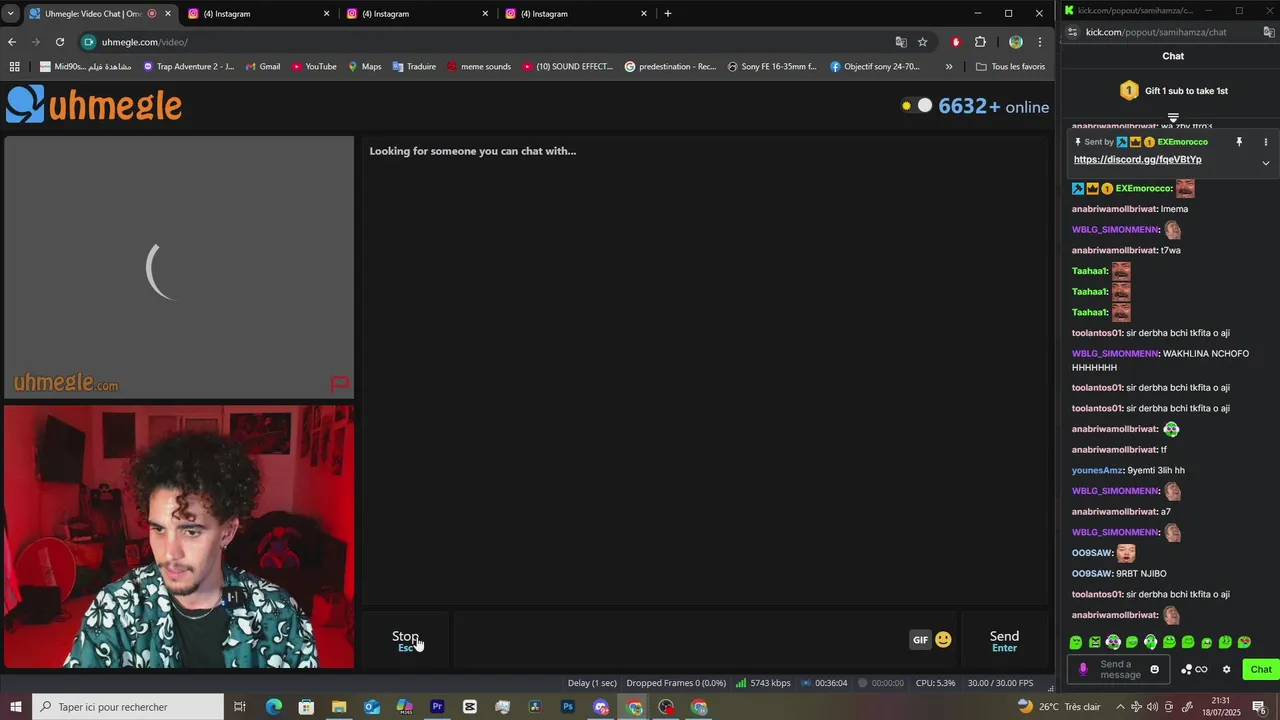Open the apps grid in bookmarks bar
This screenshot has height=720, width=1280.
click(14, 67)
